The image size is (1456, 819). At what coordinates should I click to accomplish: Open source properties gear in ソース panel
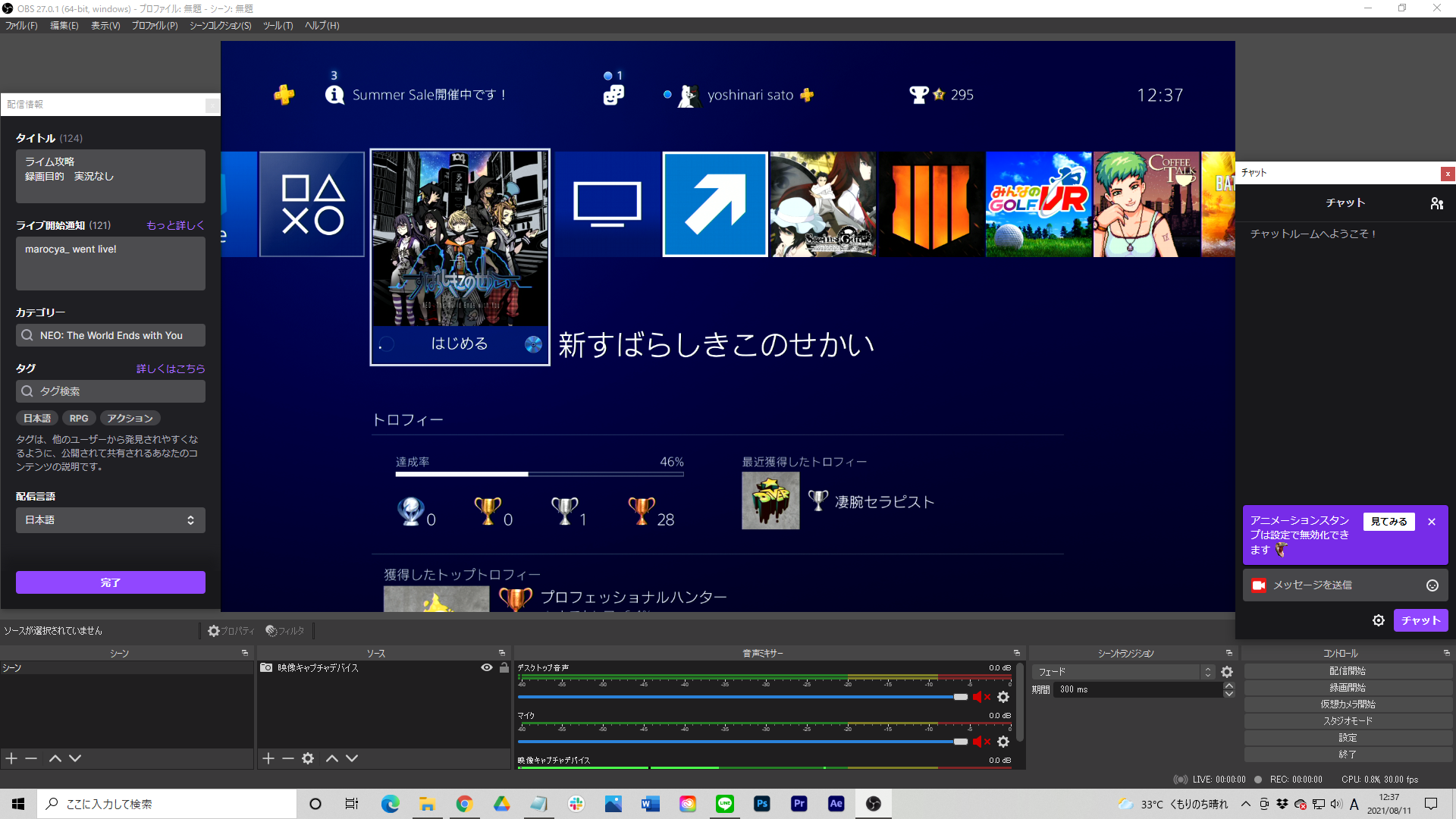click(x=308, y=758)
